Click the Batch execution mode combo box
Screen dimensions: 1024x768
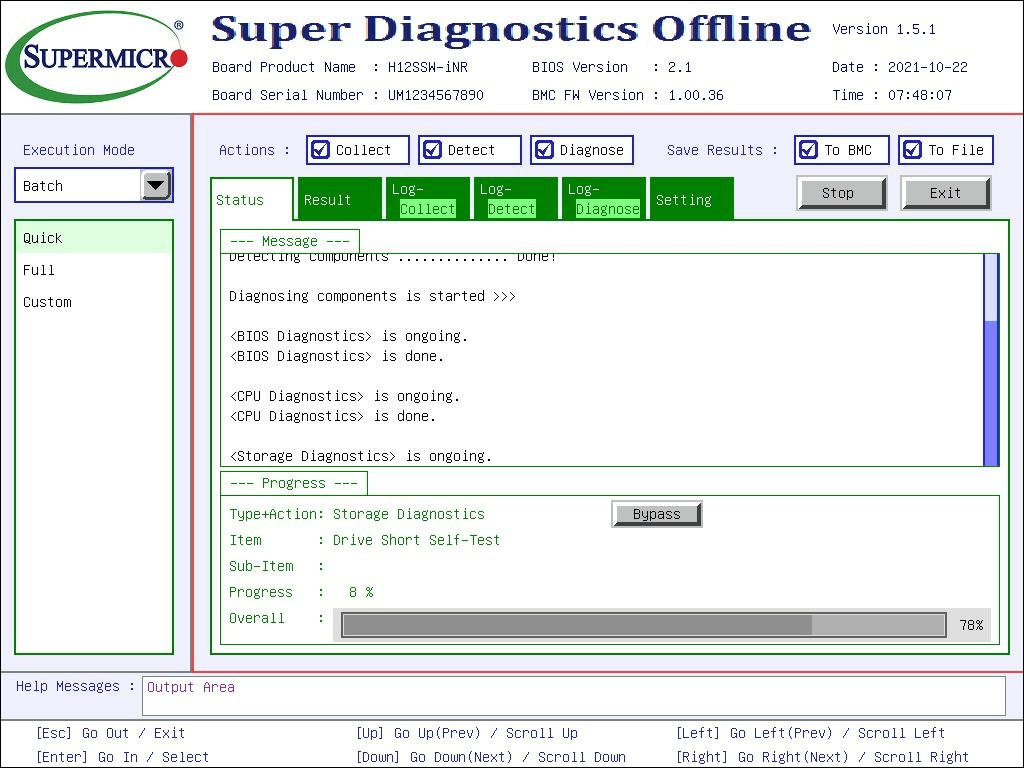[78, 186]
